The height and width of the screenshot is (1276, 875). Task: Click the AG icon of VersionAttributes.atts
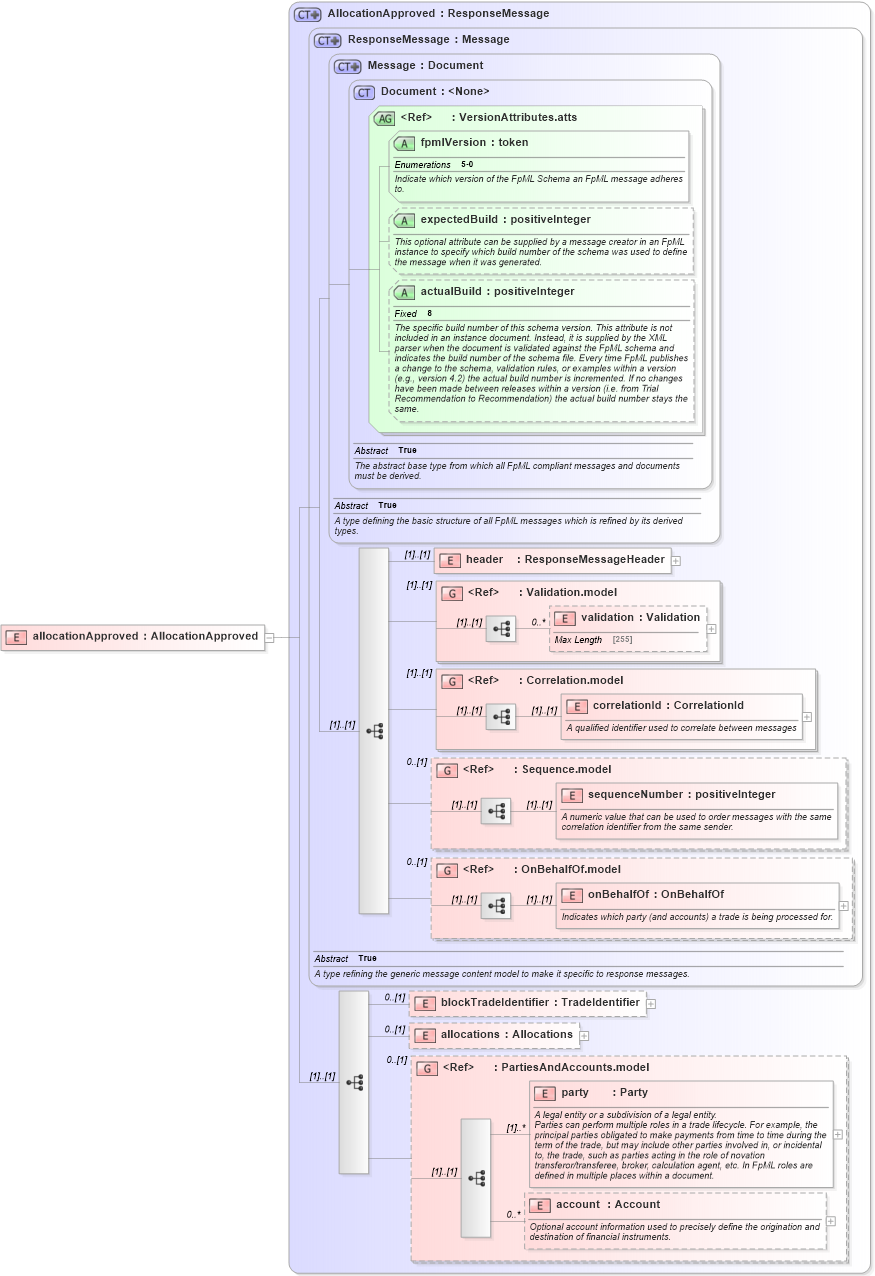[x=384, y=118]
